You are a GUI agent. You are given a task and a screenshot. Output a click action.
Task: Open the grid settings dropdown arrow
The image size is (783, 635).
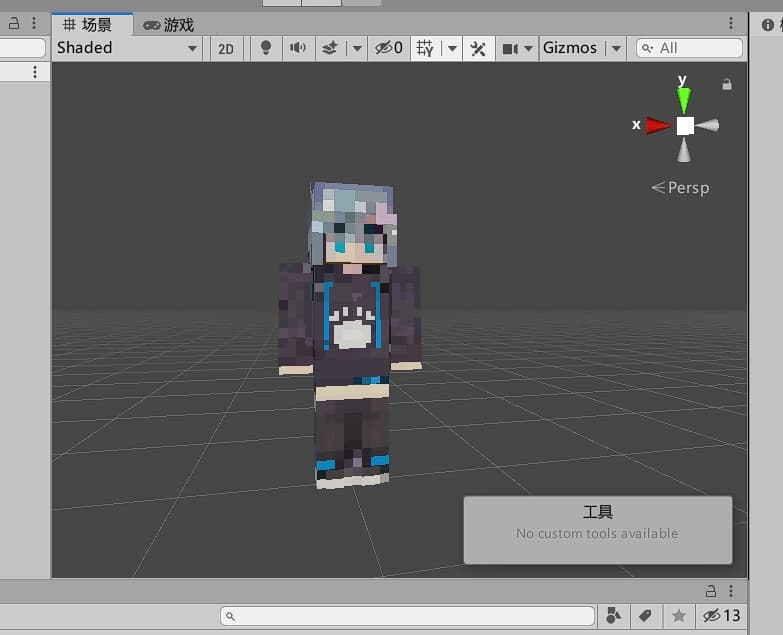[x=452, y=48]
